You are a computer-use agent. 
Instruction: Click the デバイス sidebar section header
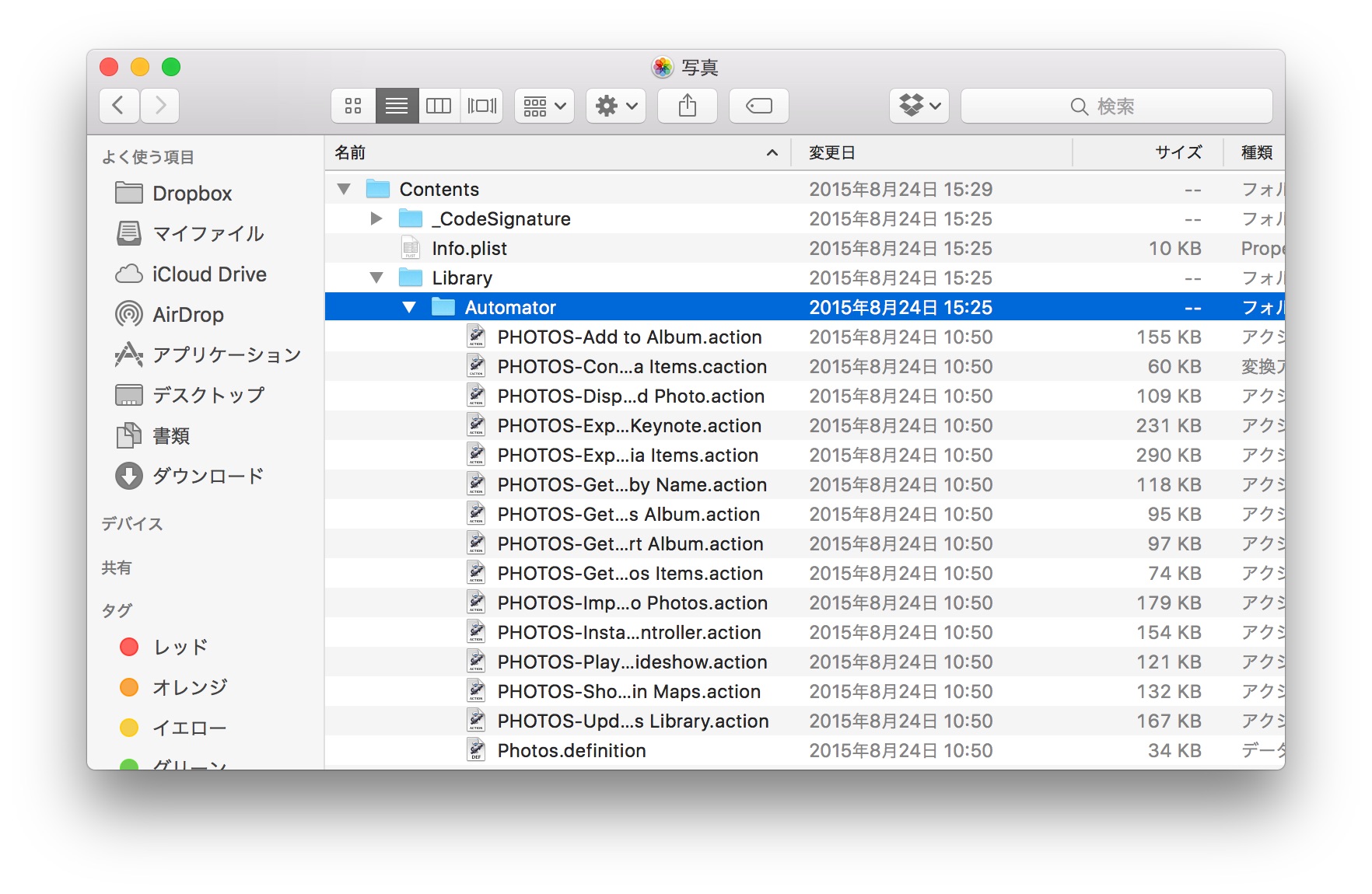[x=132, y=524]
